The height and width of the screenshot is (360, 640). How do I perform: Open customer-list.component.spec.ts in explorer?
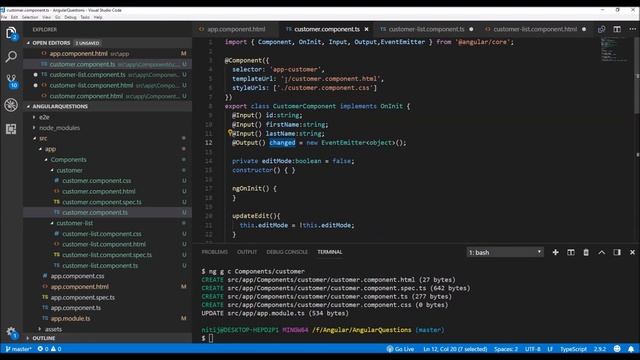(x=107, y=255)
